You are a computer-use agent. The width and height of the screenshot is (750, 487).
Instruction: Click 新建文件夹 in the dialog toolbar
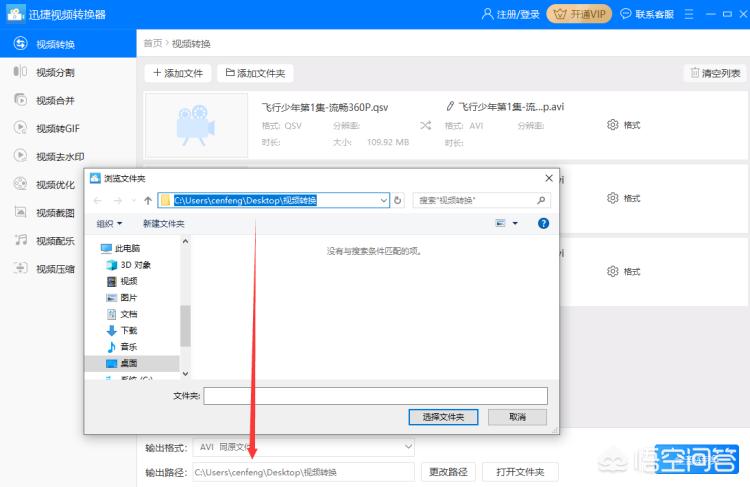point(164,223)
